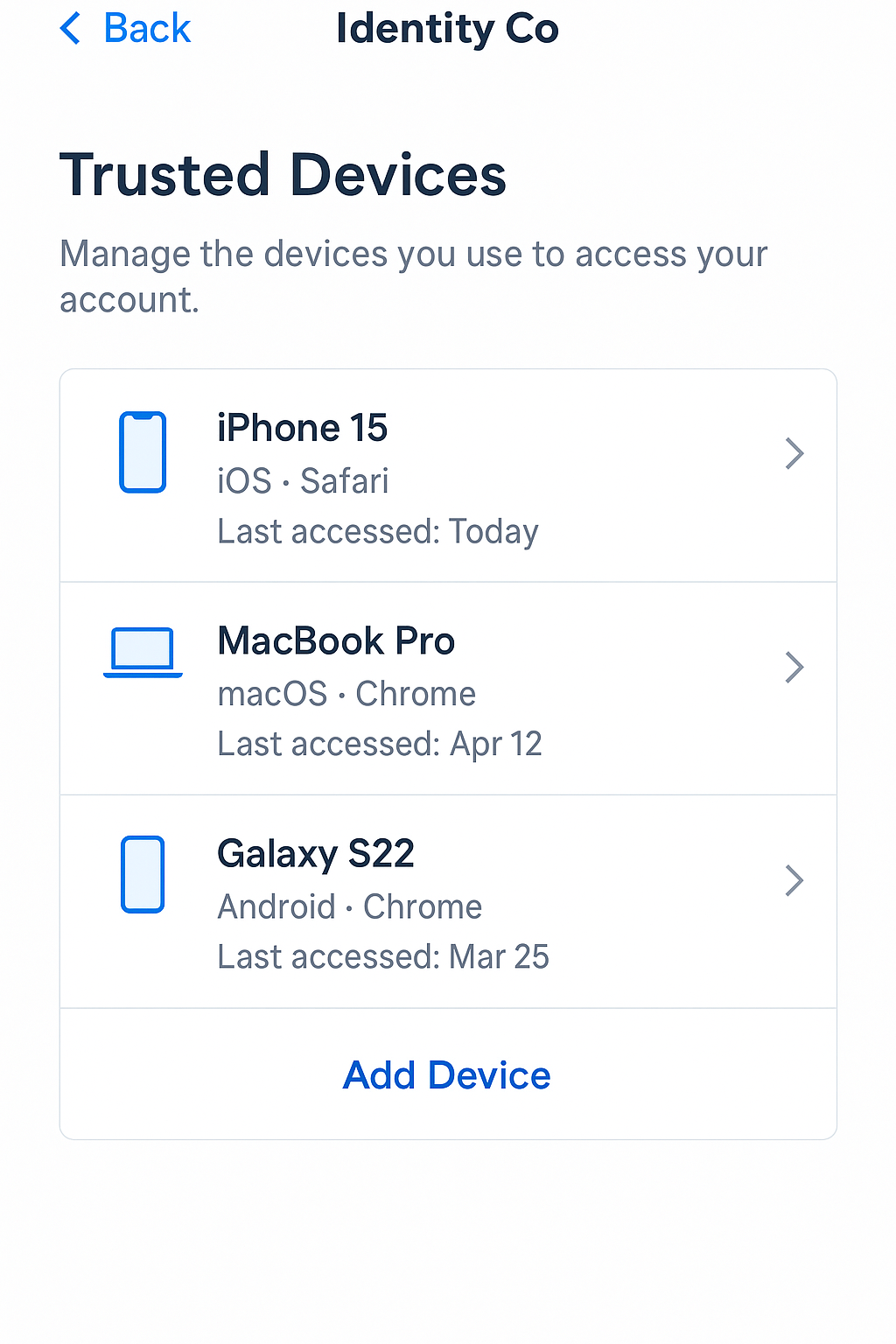Tap the iPhone 15 row chevron icon
Image resolution: width=896 pixels, height=1344 pixels.
coord(794,453)
